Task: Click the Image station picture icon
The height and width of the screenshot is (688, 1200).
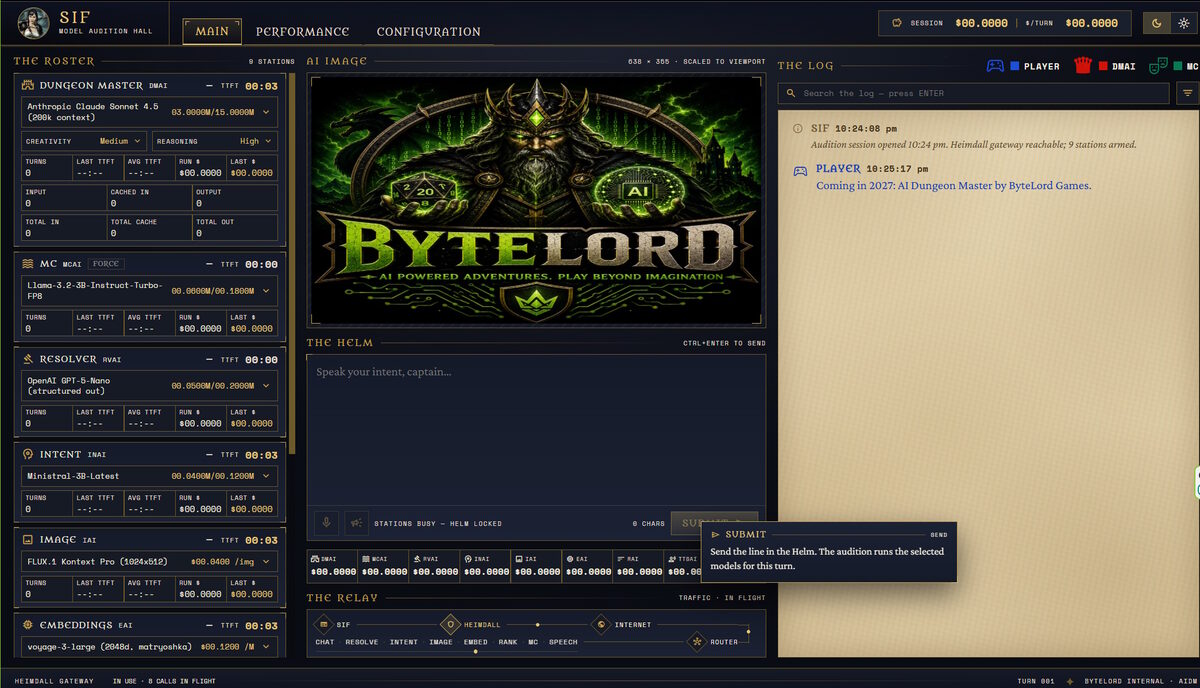Action: (x=28, y=540)
